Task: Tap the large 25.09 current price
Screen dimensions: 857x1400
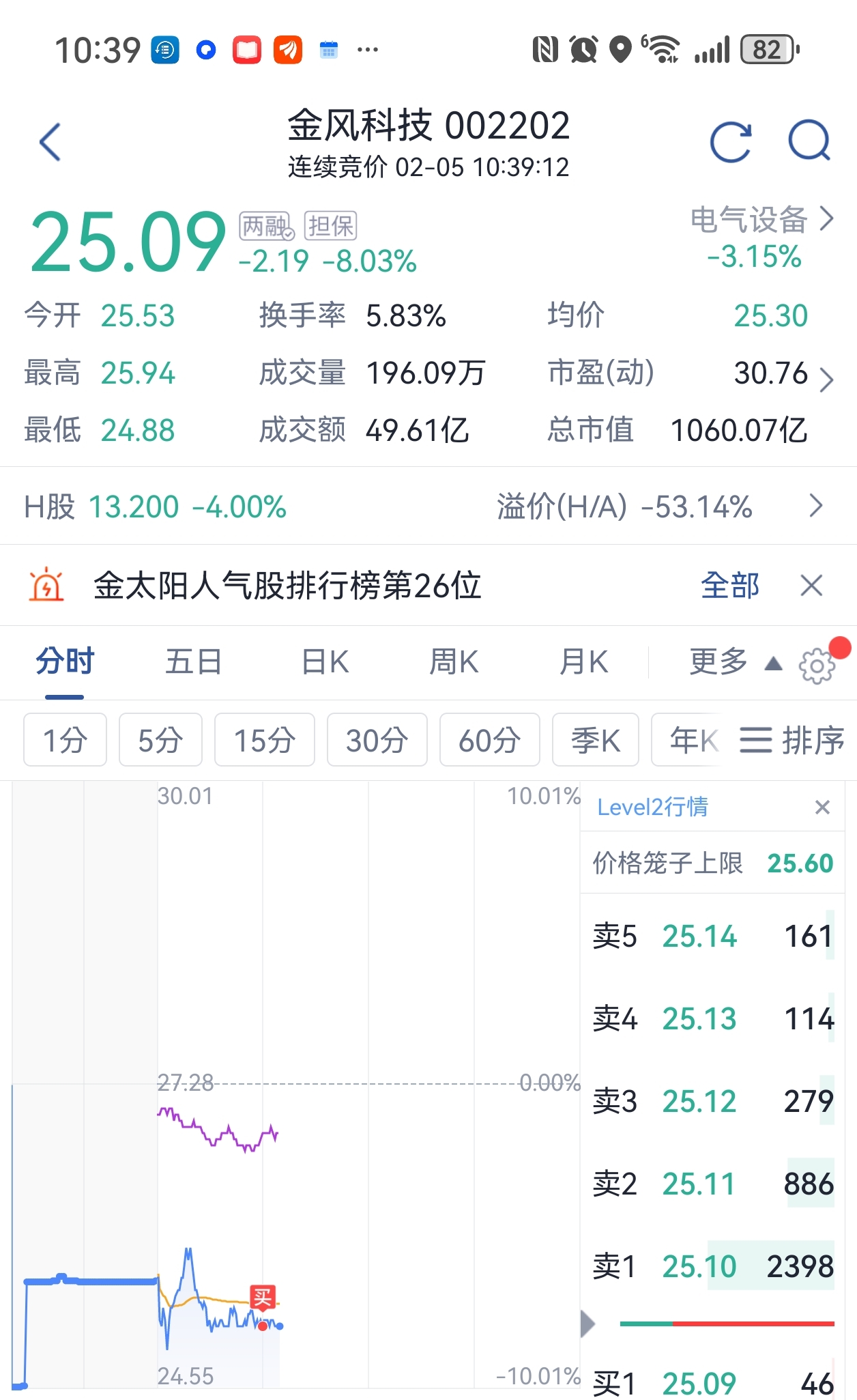Action: tap(128, 242)
